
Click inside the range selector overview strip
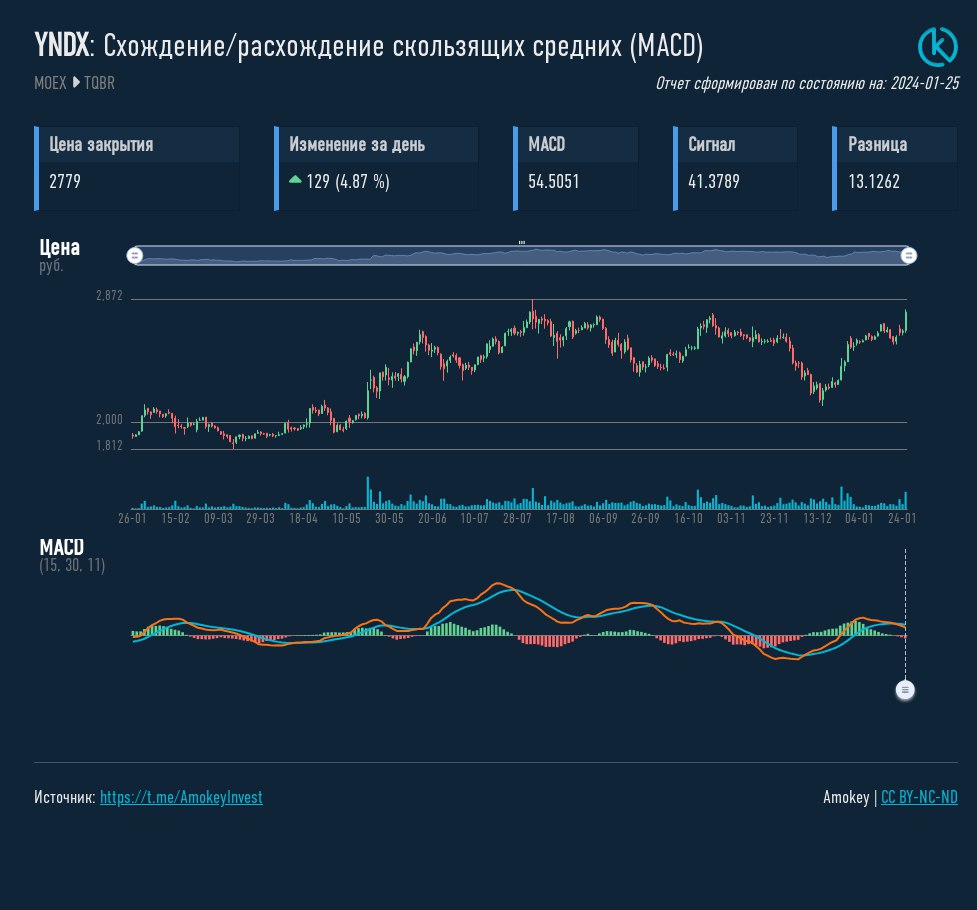tap(522, 256)
